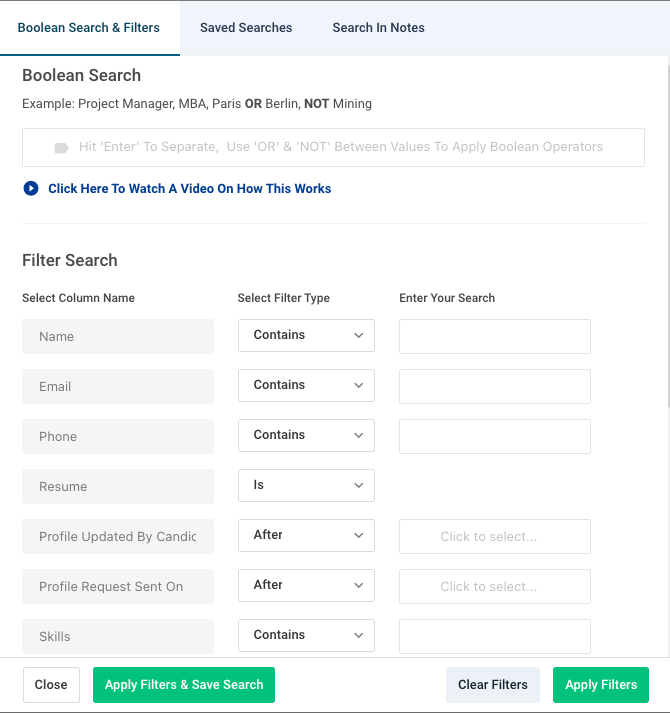Open Profile Request Sent On filter dropdown
The width and height of the screenshot is (670, 713).
[306, 586]
